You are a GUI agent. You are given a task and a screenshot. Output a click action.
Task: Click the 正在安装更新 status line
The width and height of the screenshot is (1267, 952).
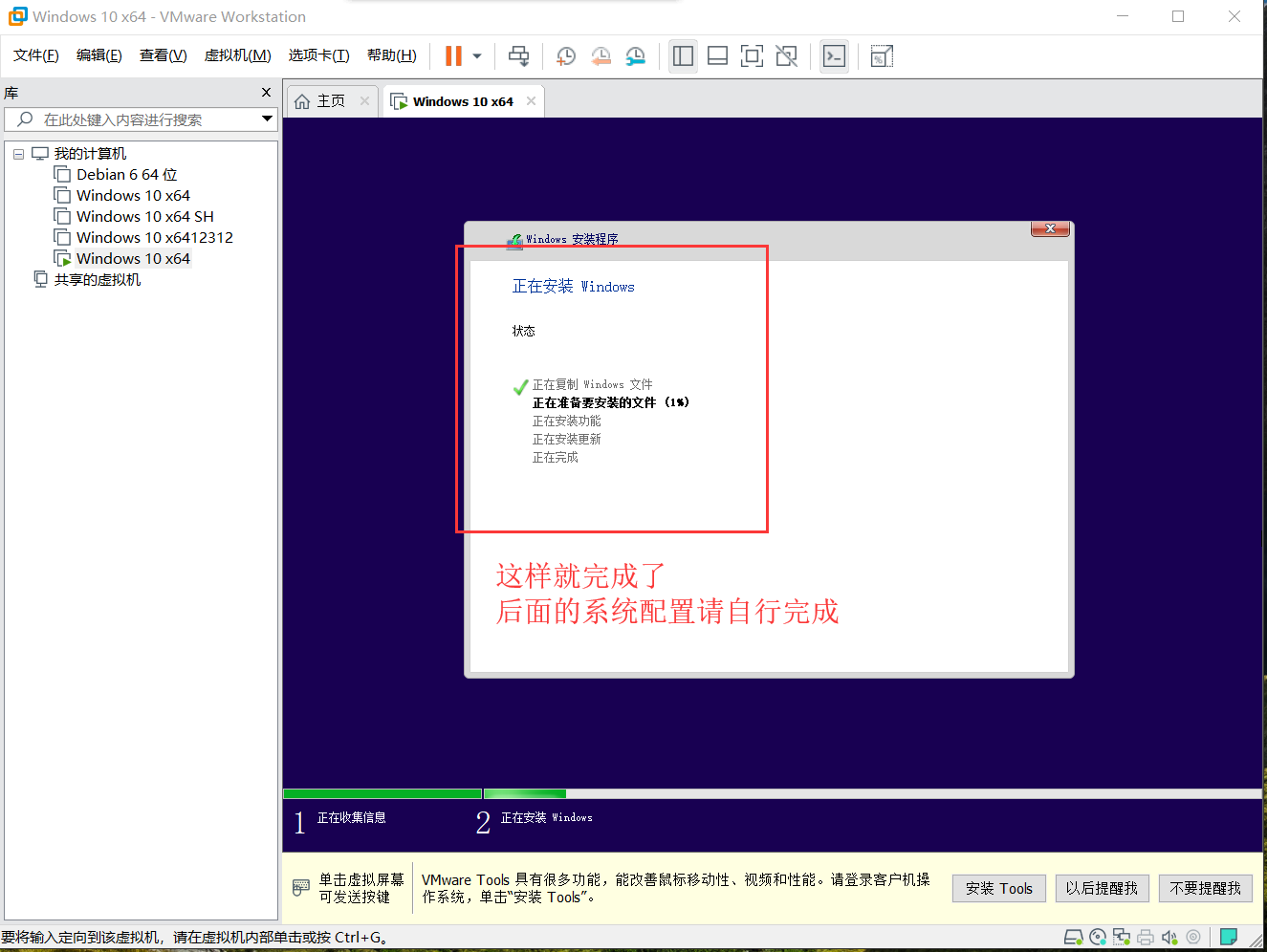click(x=567, y=439)
